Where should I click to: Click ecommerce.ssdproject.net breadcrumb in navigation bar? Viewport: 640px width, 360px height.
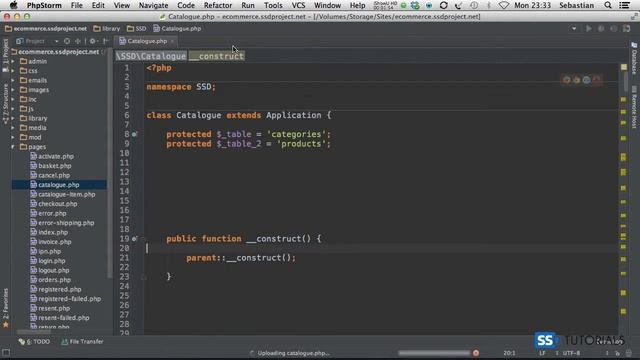point(46,29)
